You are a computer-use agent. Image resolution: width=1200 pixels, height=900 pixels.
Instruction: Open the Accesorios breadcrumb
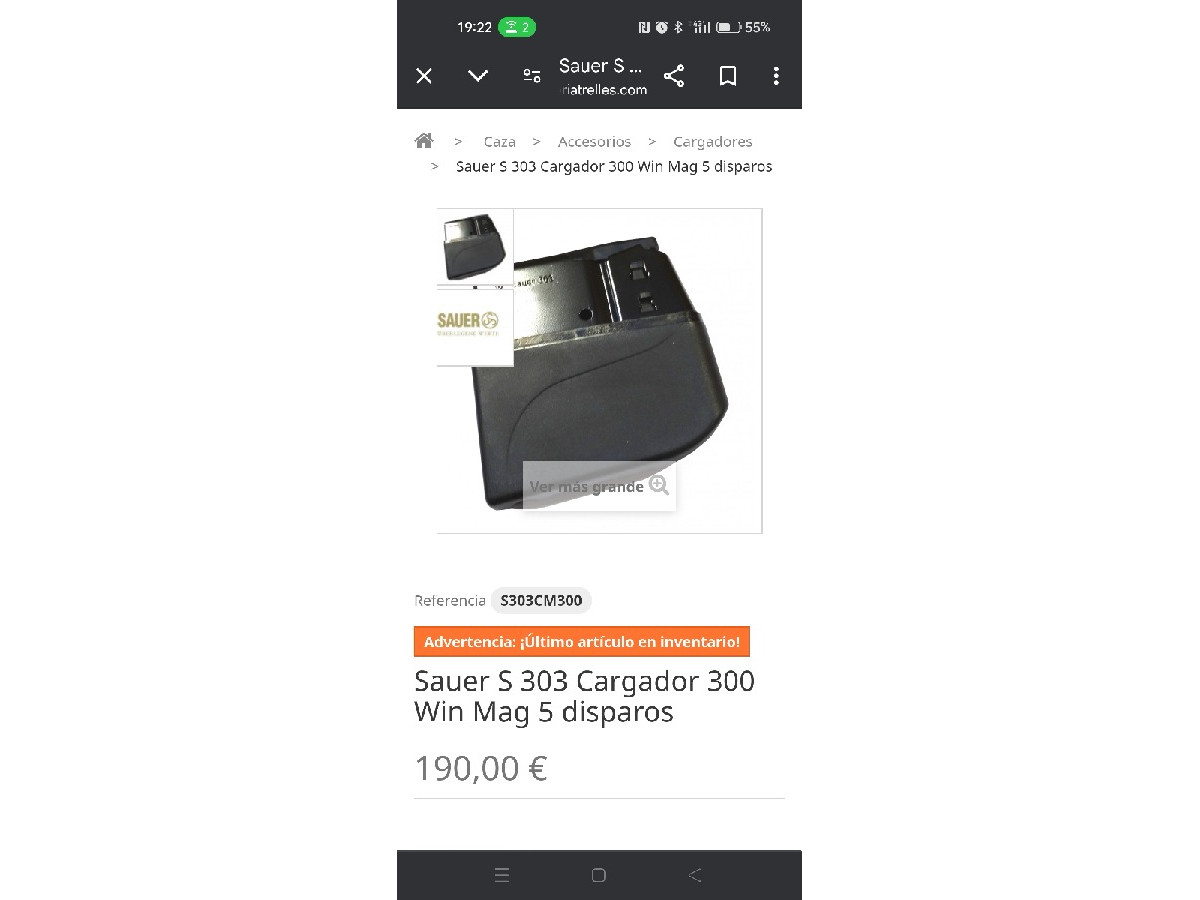[x=594, y=142]
